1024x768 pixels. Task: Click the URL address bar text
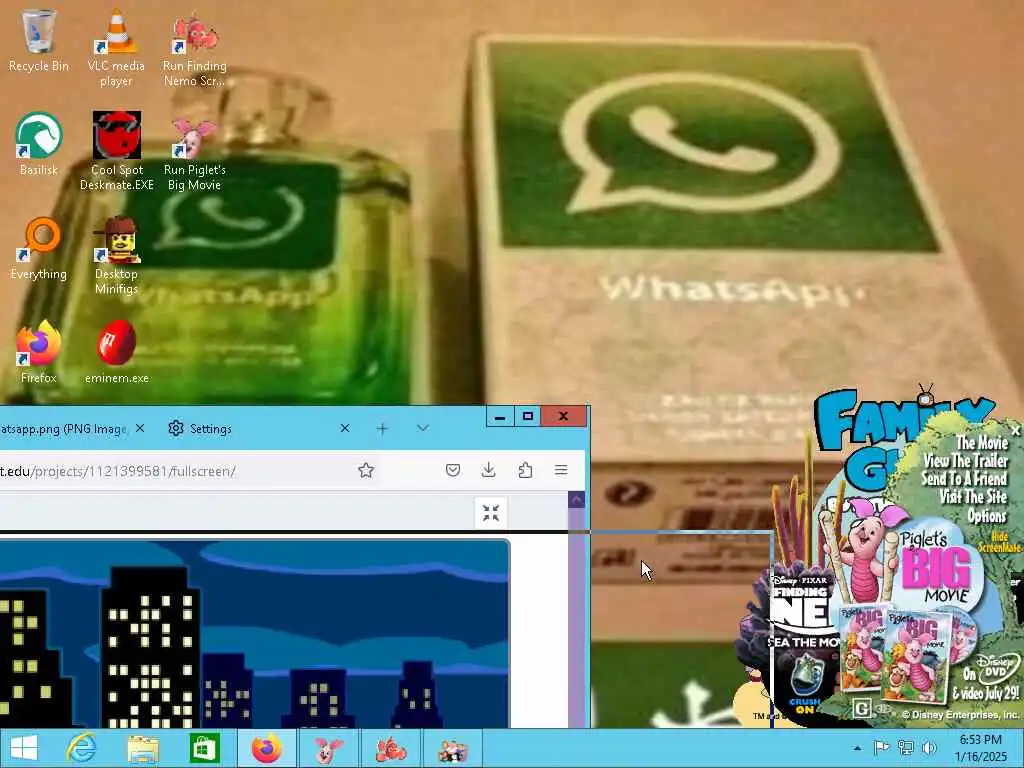pyautogui.click(x=118, y=471)
